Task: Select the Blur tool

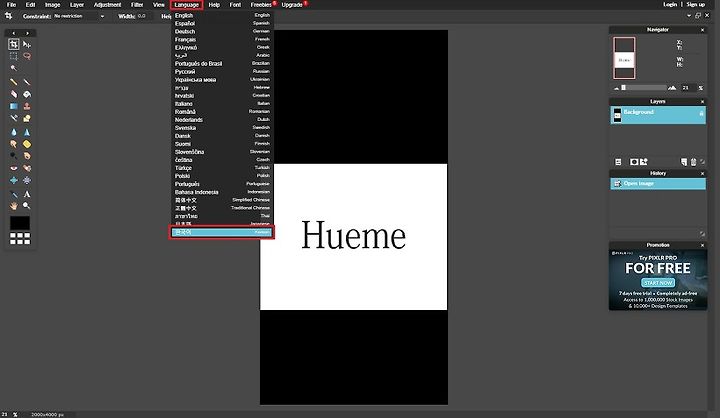Action: (13, 132)
